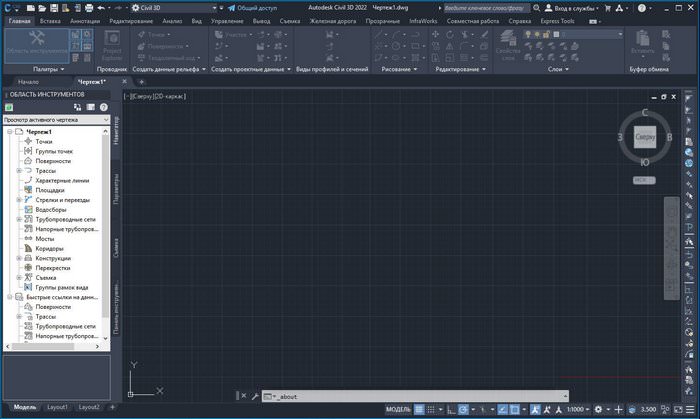Open the Toolspace help question-mark icon
This screenshot has width=700, height=419.
pos(103,107)
